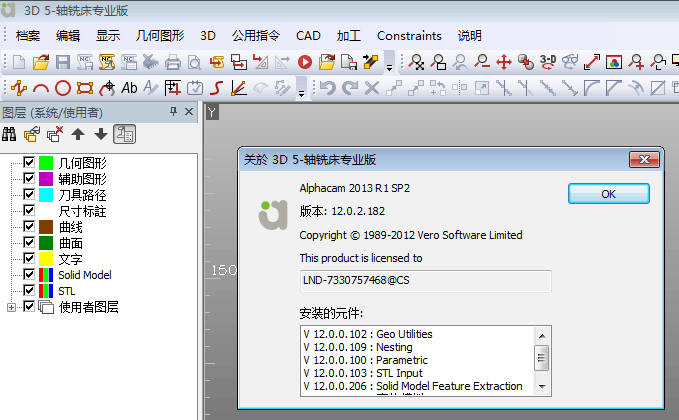Viewport: 679px width, 420px height.
Task: Toggle 辅助图形 layer checkbox
Action: pyautogui.click(x=29, y=178)
